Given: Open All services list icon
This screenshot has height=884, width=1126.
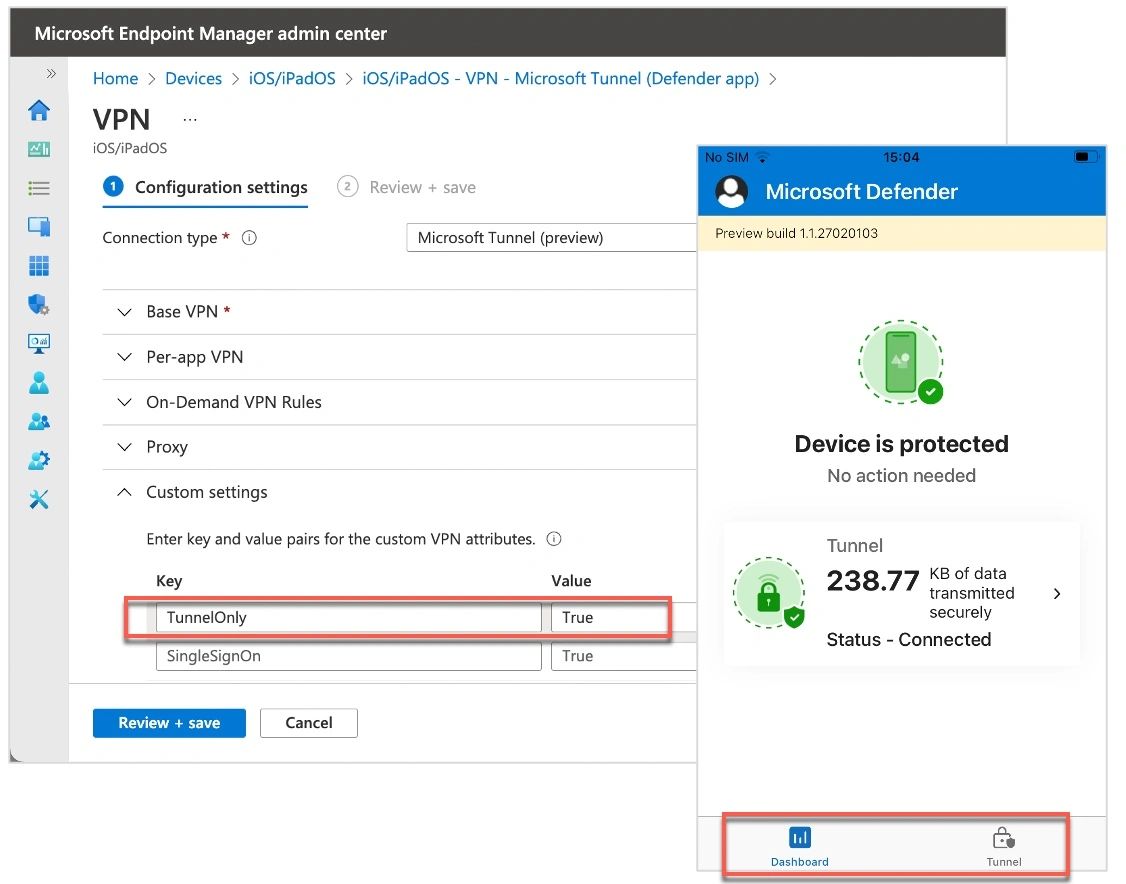Looking at the screenshot, I should pos(39,188).
